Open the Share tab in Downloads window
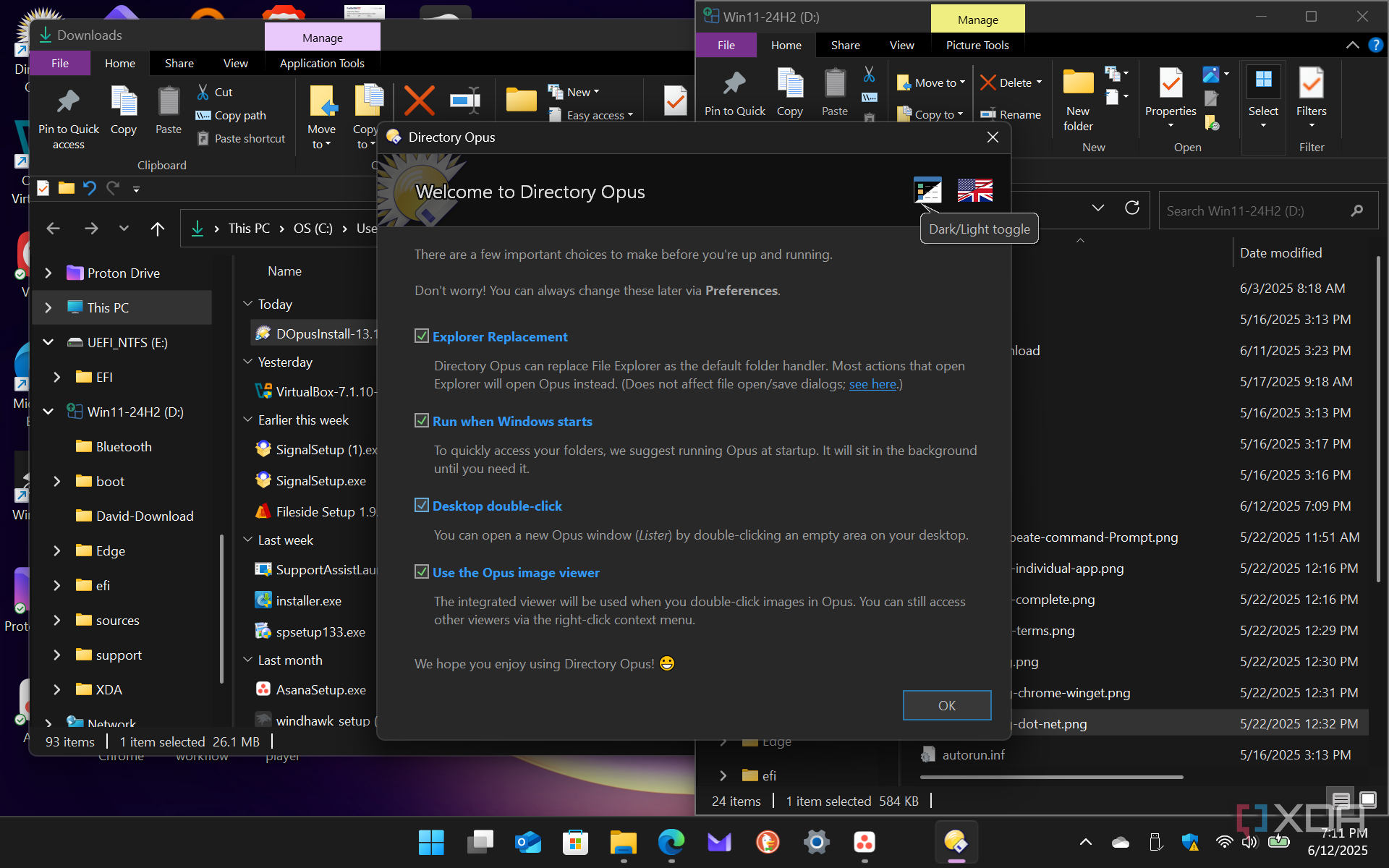 [x=179, y=63]
